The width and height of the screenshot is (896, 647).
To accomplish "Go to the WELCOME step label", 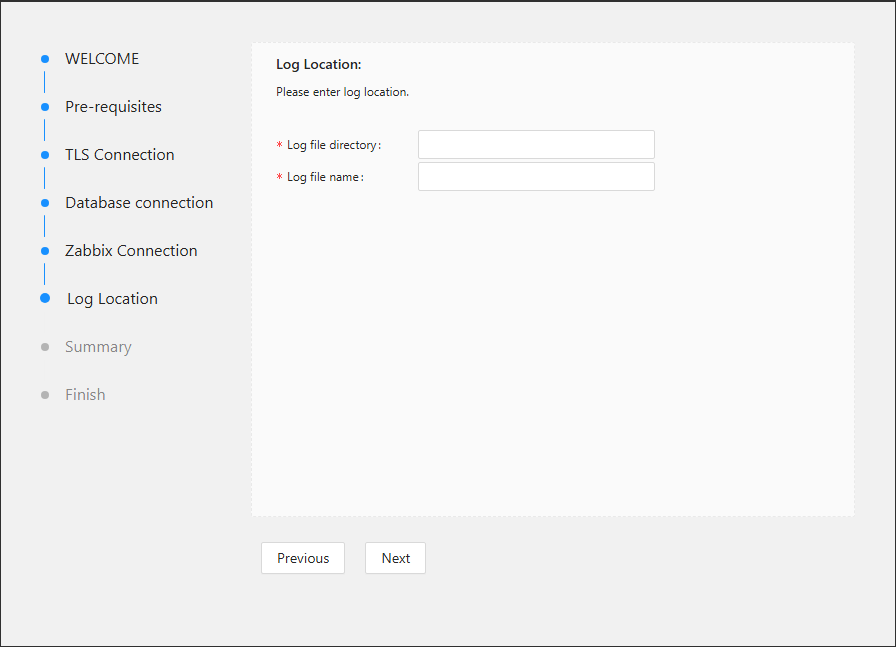I will [x=102, y=59].
